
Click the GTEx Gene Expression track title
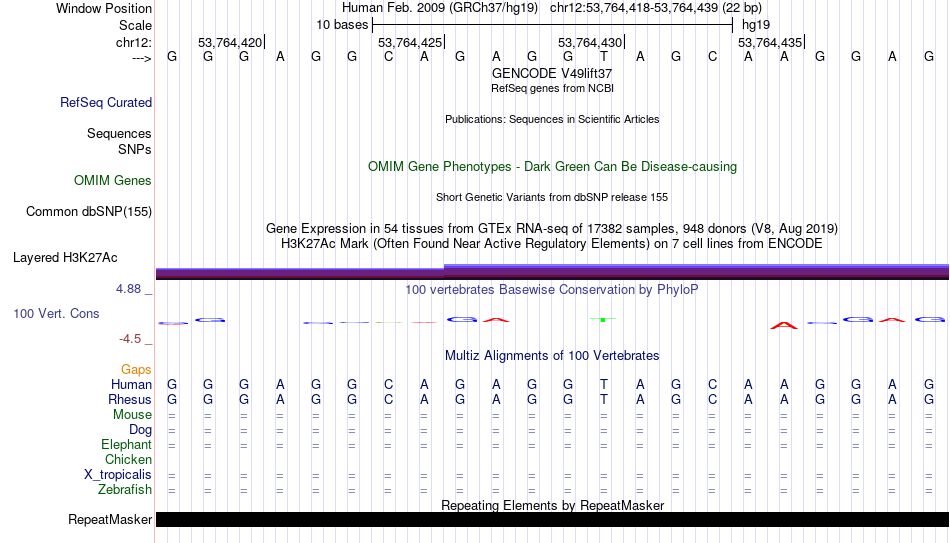[x=552, y=228]
